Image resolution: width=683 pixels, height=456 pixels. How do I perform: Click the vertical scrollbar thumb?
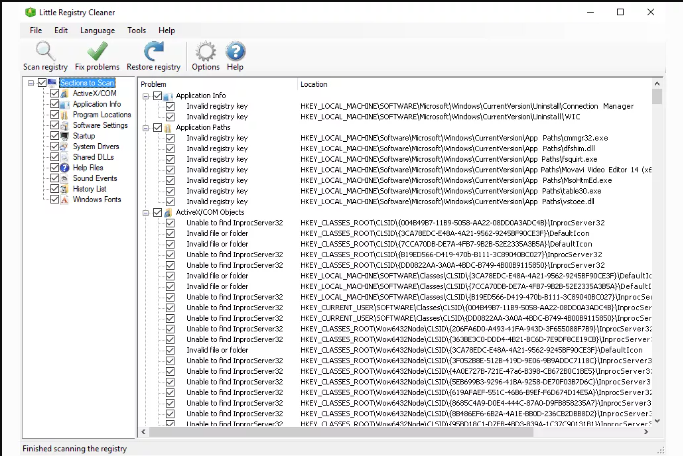[657, 97]
